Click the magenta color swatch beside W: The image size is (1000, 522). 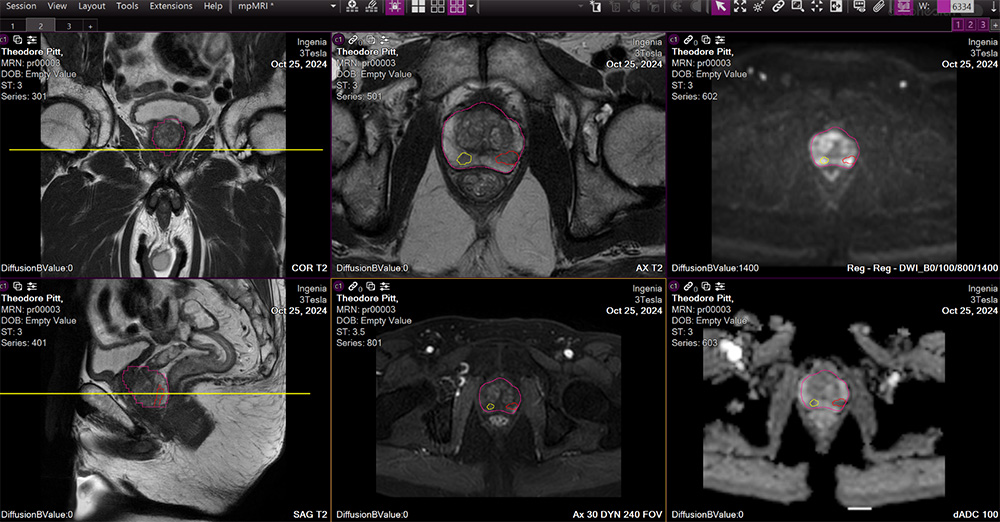(x=942, y=6)
